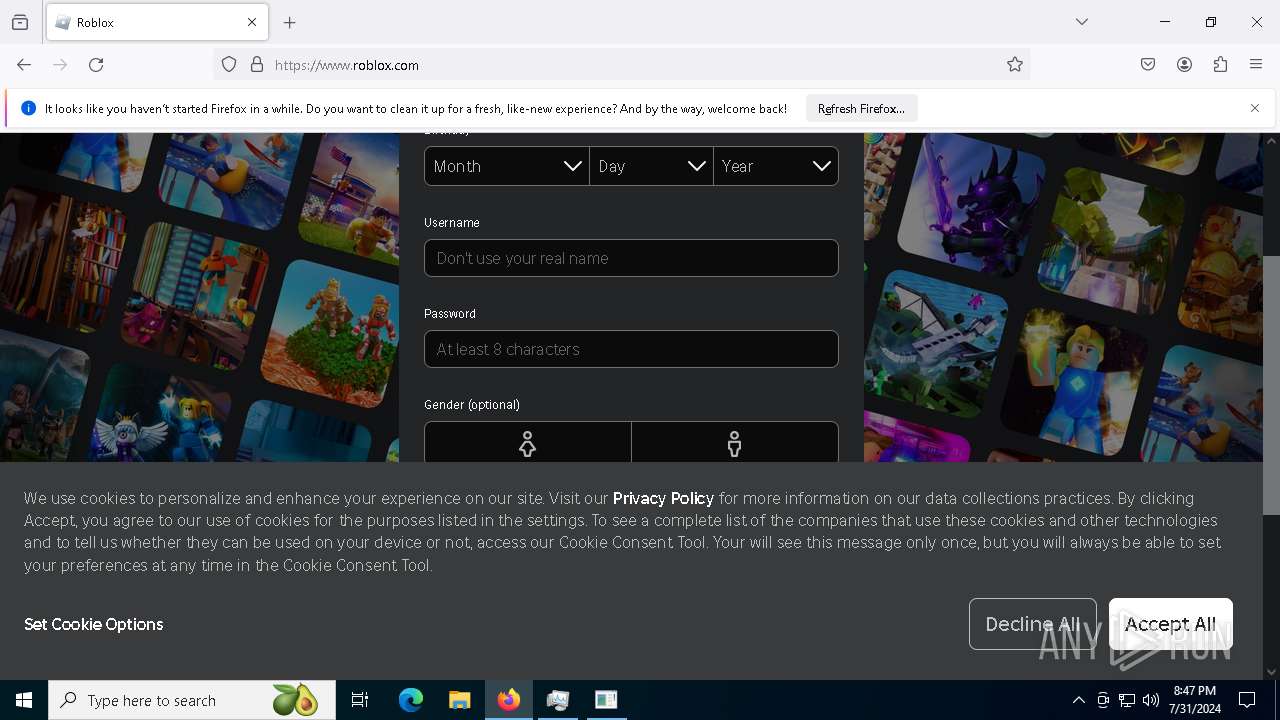Click the Refresh Firefox button

[861, 108]
